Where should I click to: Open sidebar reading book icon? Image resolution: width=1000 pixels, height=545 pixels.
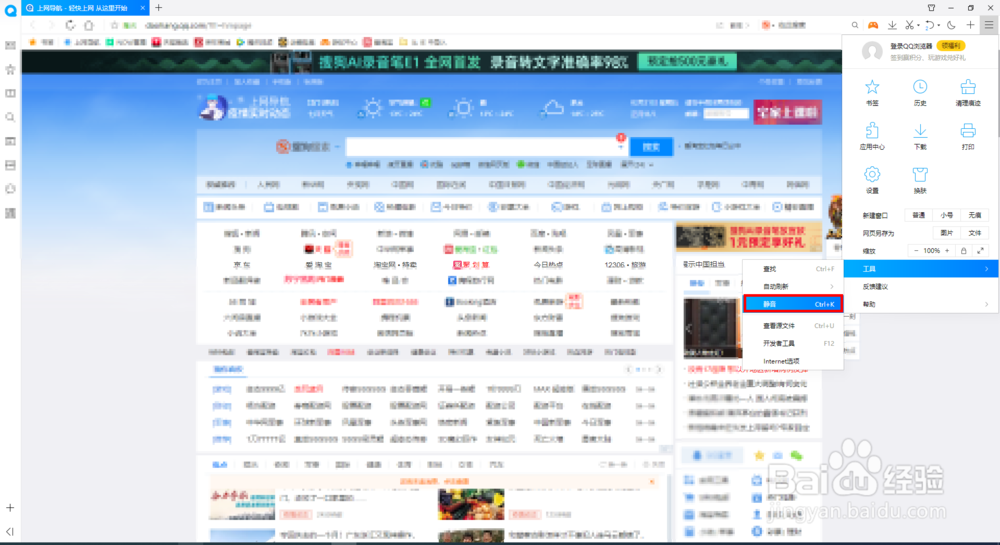[x=10, y=93]
